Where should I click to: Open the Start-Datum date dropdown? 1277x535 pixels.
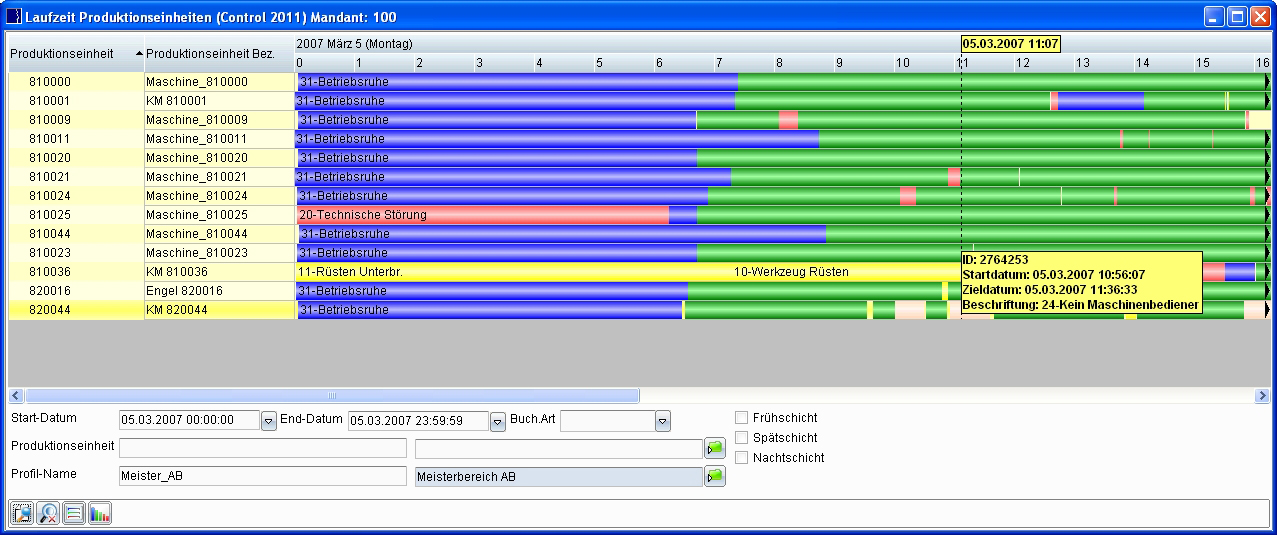(268, 421)
